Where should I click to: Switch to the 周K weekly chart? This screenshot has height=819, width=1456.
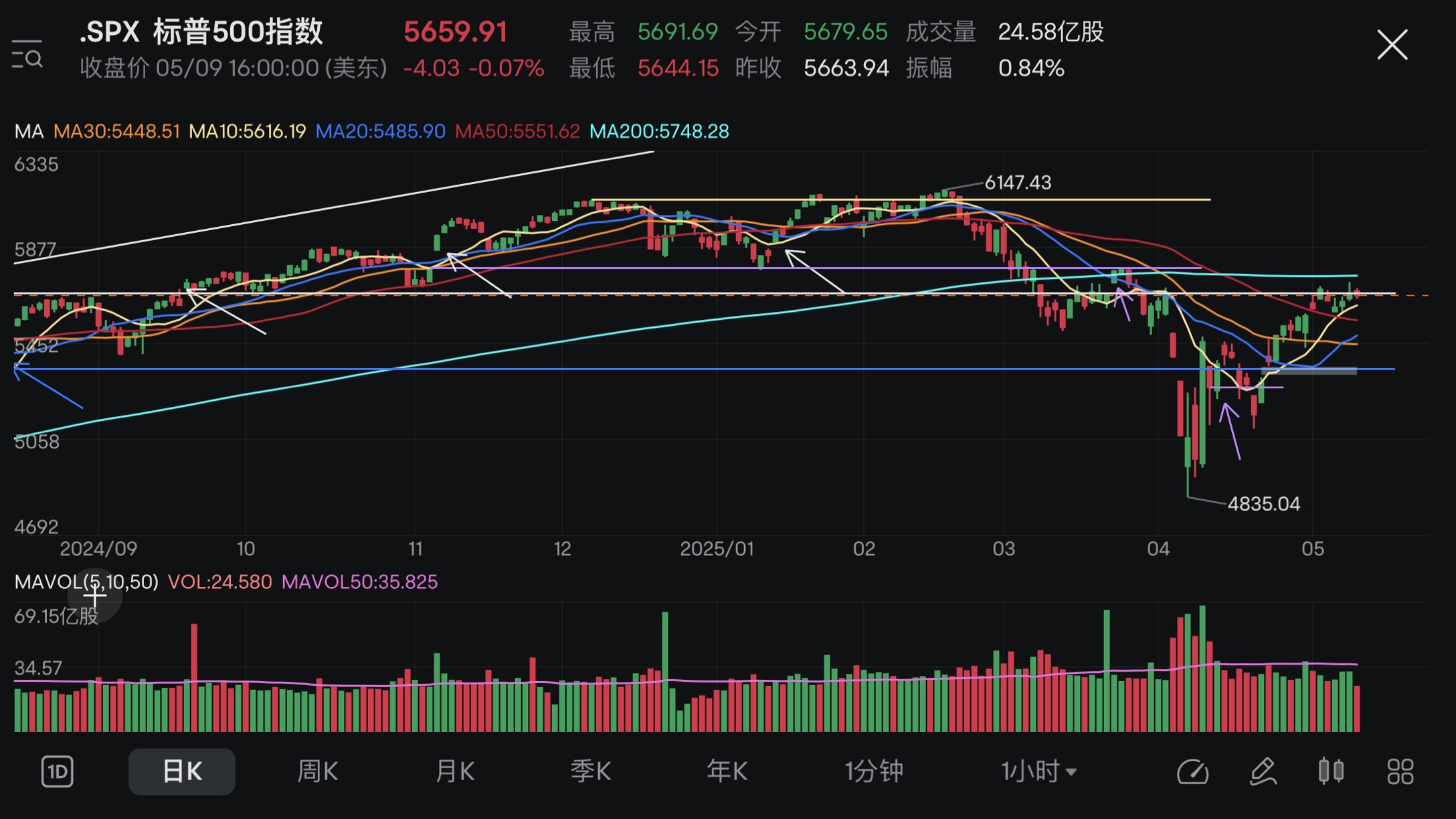[318, 771]
